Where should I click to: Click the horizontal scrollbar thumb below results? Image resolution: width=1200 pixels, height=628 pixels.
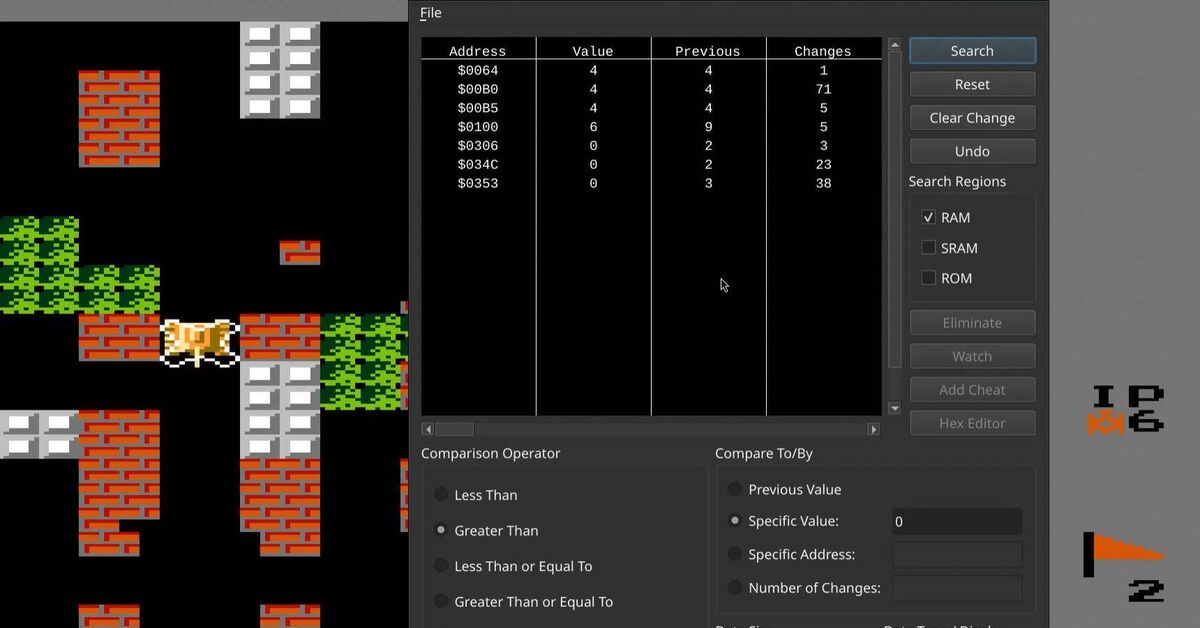pyautogui.click(x=455, y=429)
